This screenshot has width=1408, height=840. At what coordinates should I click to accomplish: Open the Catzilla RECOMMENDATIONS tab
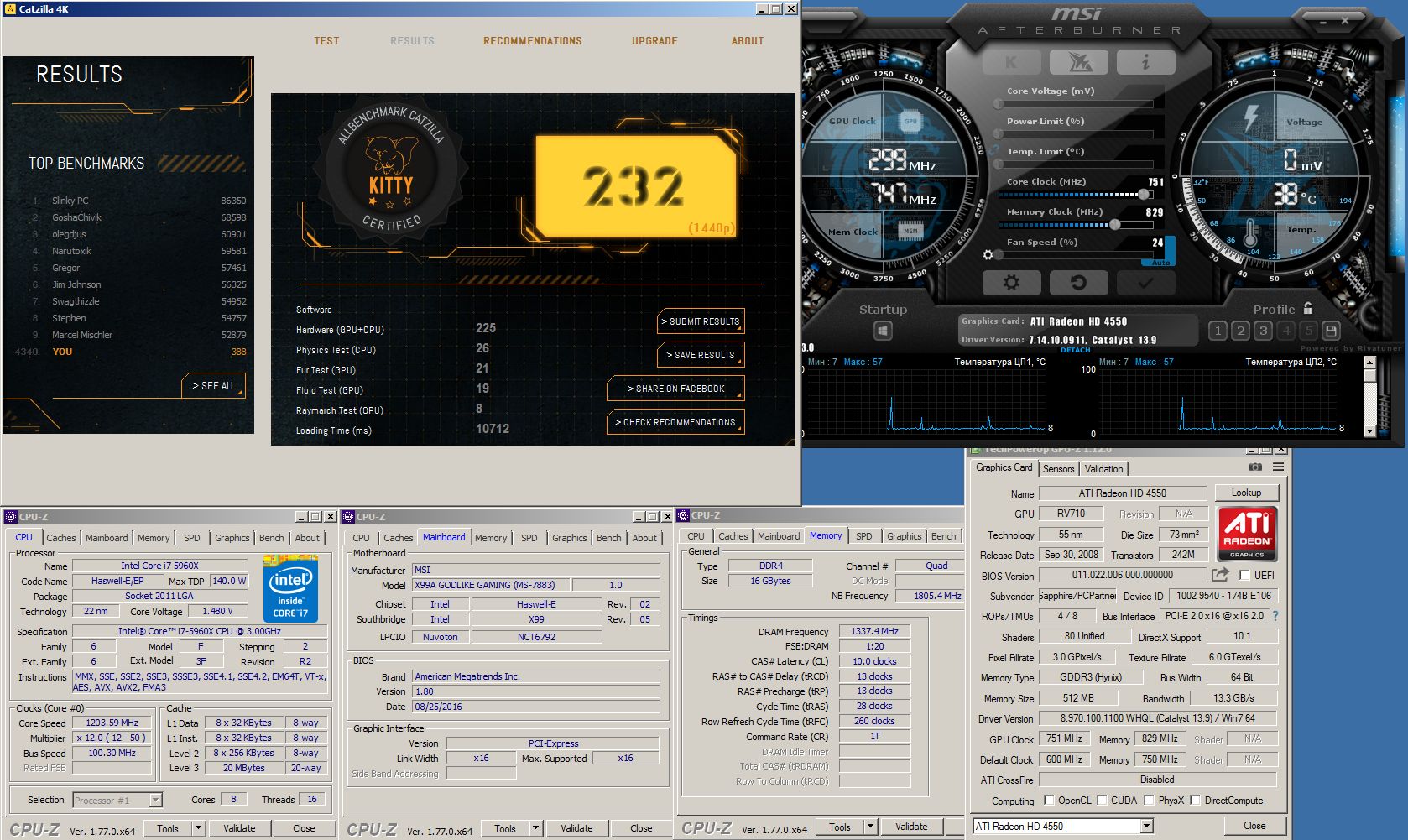click(533, 41)
